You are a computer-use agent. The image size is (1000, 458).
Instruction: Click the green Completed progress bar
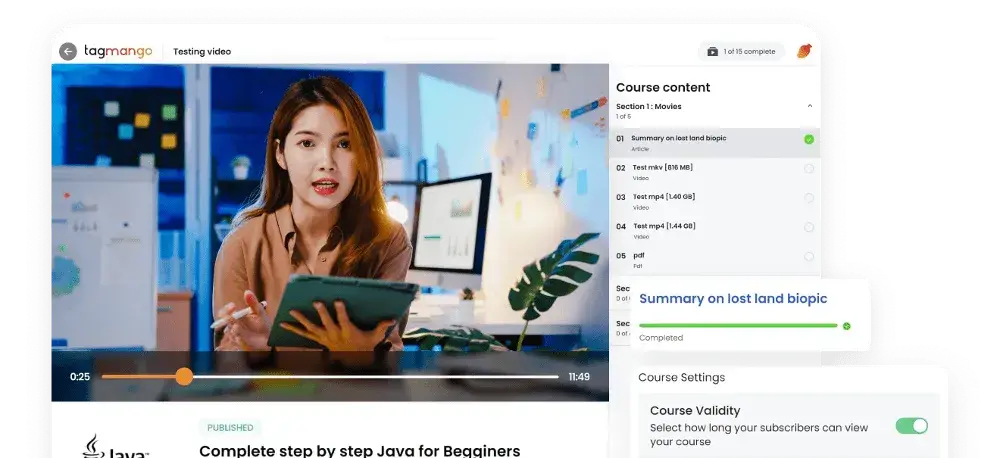[738, 325]
